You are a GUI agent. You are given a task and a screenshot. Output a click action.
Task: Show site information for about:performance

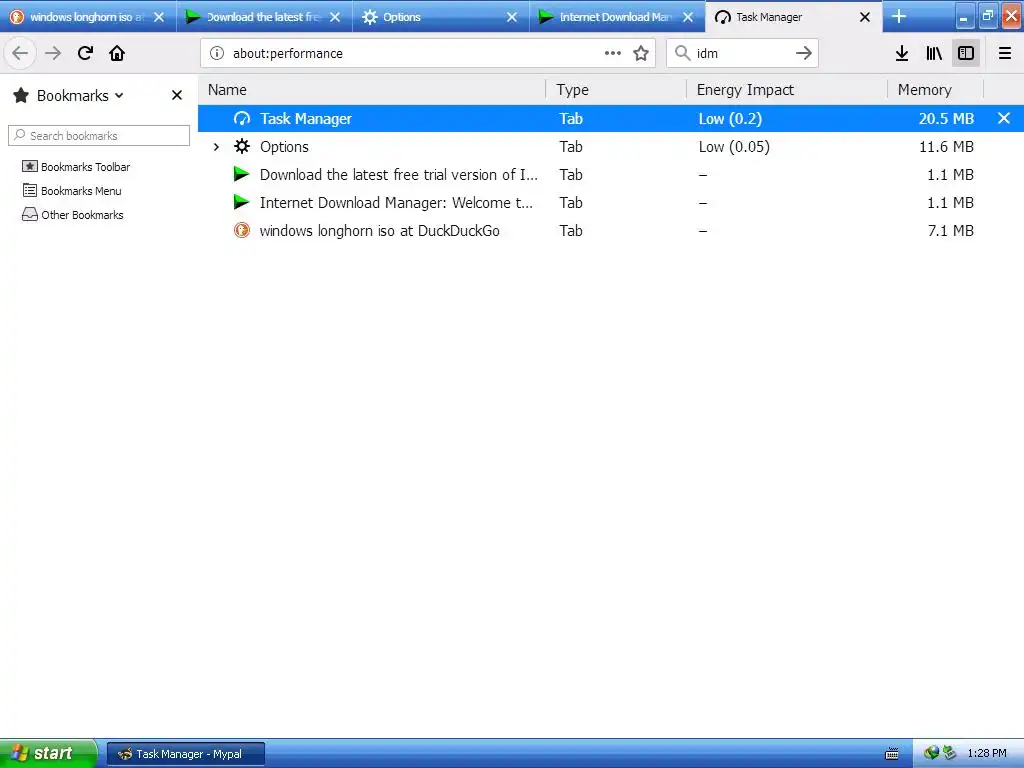point(217,53)
